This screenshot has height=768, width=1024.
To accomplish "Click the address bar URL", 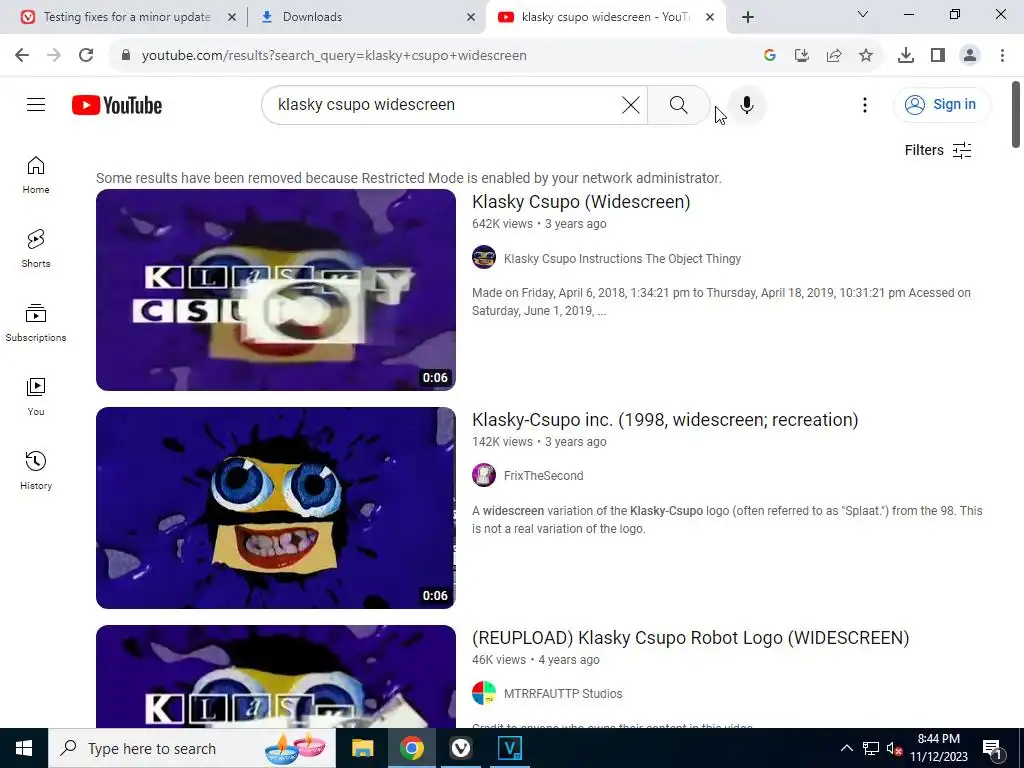I will pyautogui.click(x=334, y=55).
